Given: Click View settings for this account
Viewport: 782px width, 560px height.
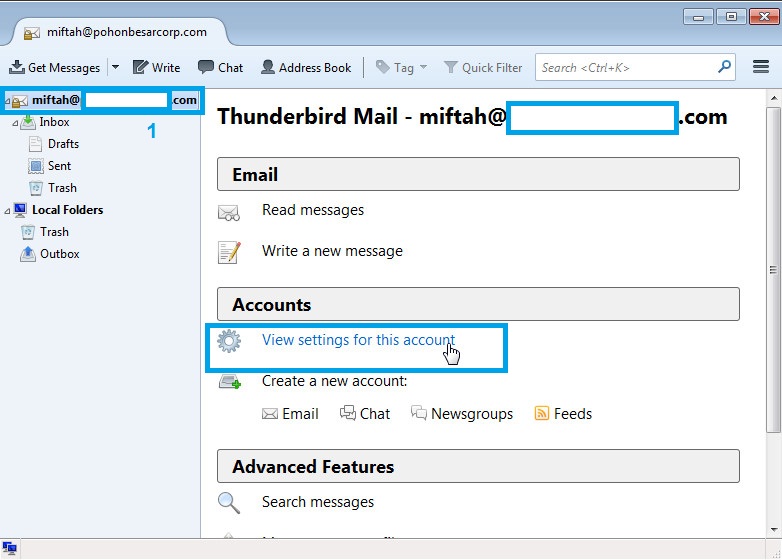Looking at the screenshot, I should (x=358, y=340).
